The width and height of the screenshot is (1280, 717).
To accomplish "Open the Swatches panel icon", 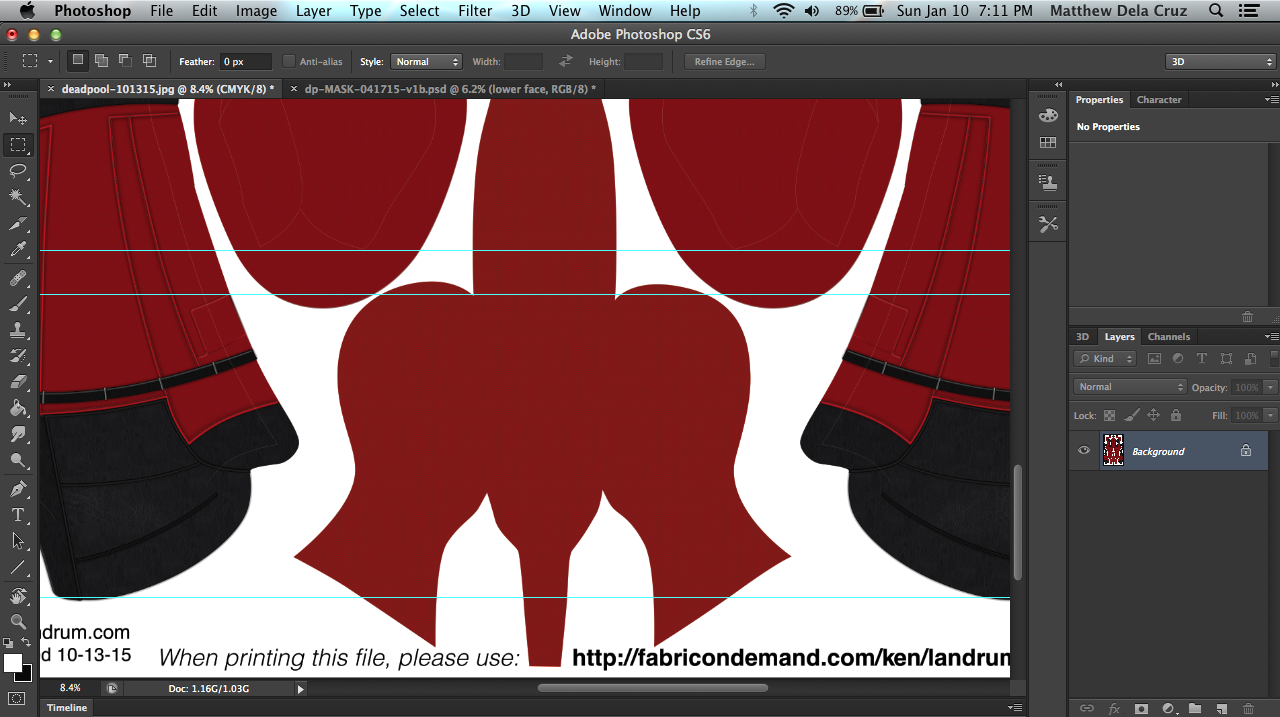I will (1048, 143).
